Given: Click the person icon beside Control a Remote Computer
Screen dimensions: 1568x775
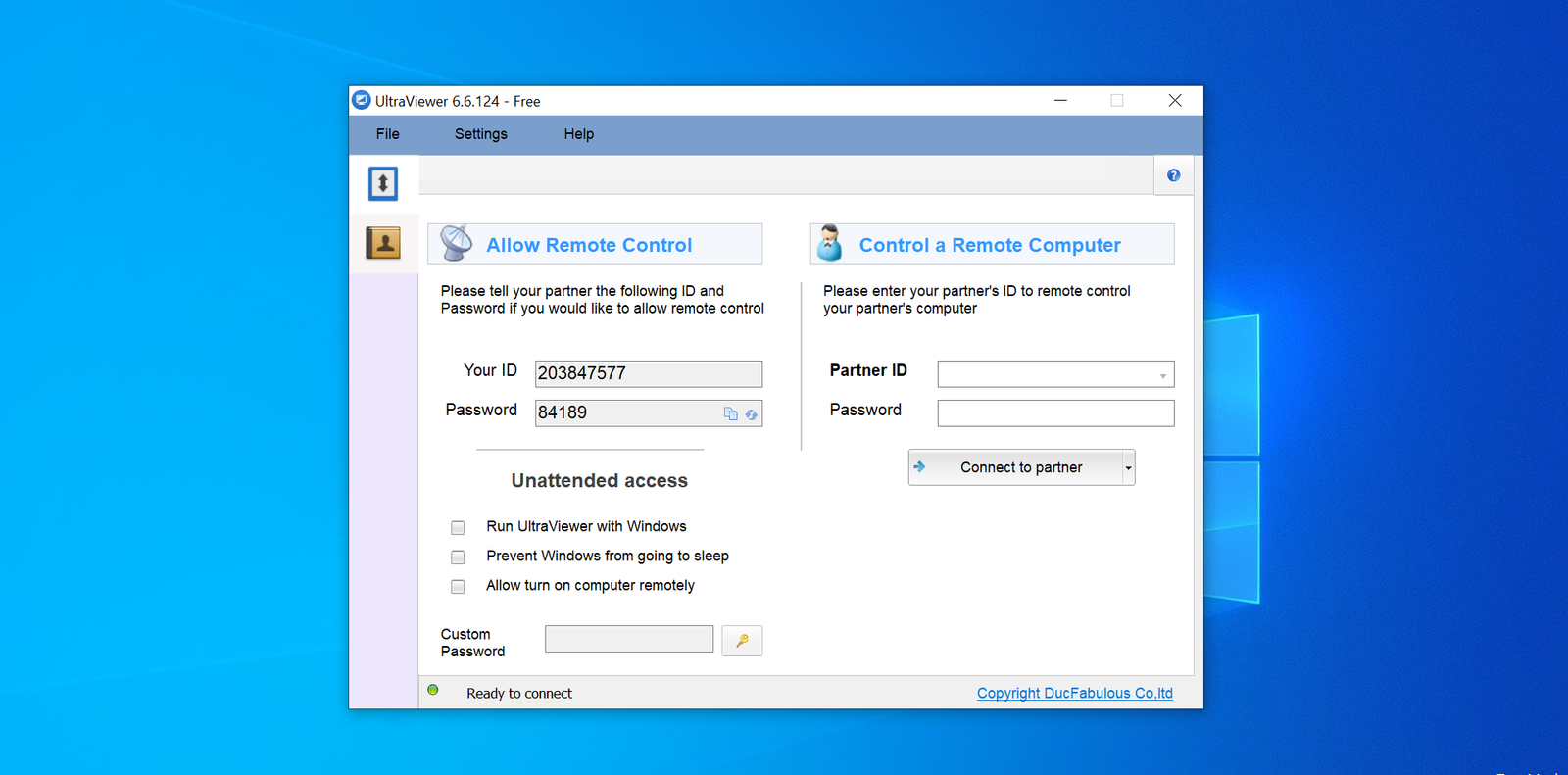Looking at the screenshot, I should point(830,244).
